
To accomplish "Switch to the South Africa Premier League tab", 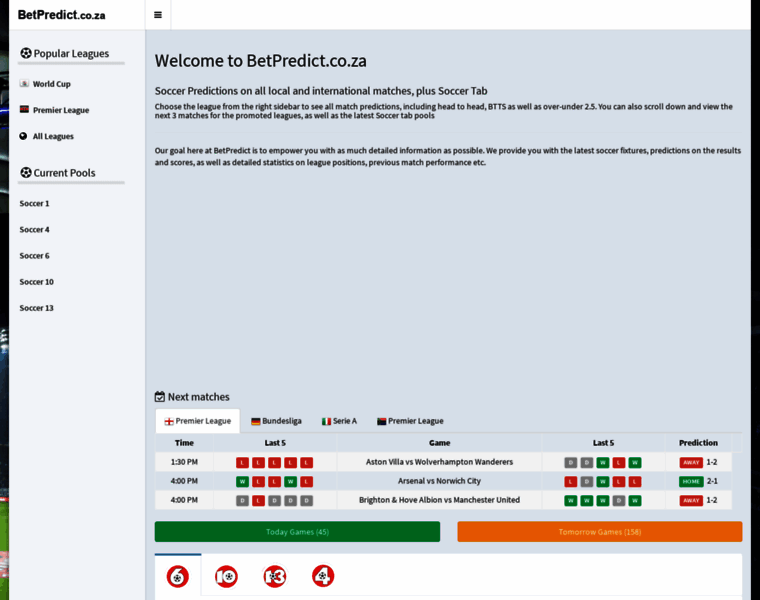I will [410, 421].
